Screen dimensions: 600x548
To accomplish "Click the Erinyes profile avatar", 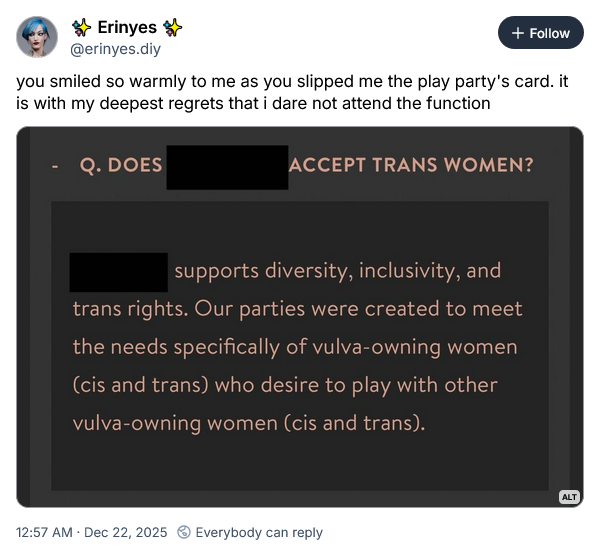I will [37, 37].
